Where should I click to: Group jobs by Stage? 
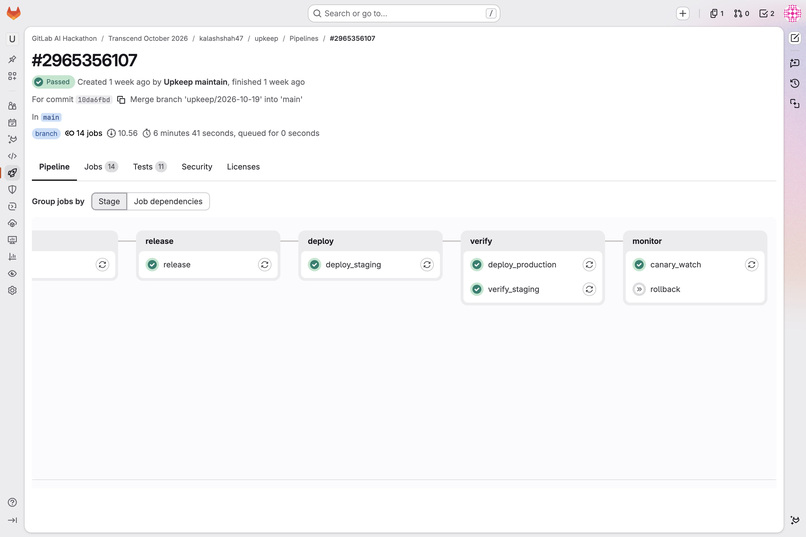pyautogui.click(x=109, y=201)
